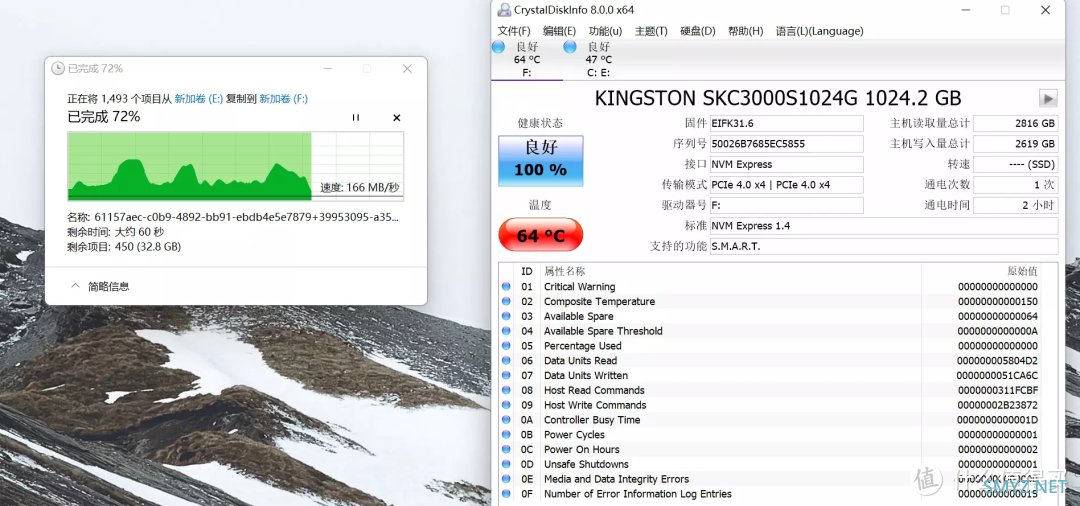This screenshot has width=1080, height=506.
Task: Pause the file copy operation
Action: click(x=355, y=118)
